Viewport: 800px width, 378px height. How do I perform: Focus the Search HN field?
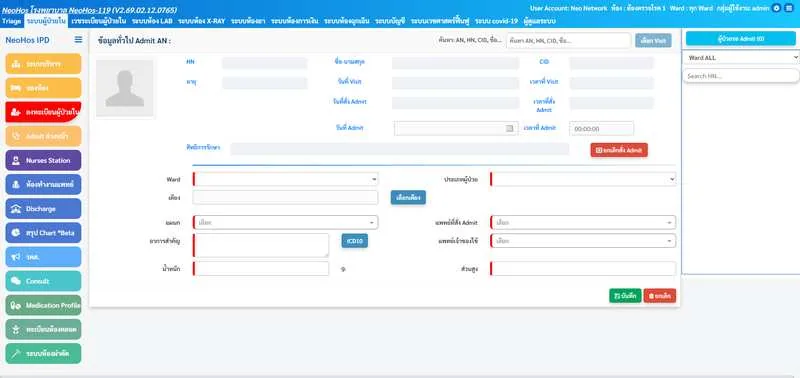tap(741, 75)
